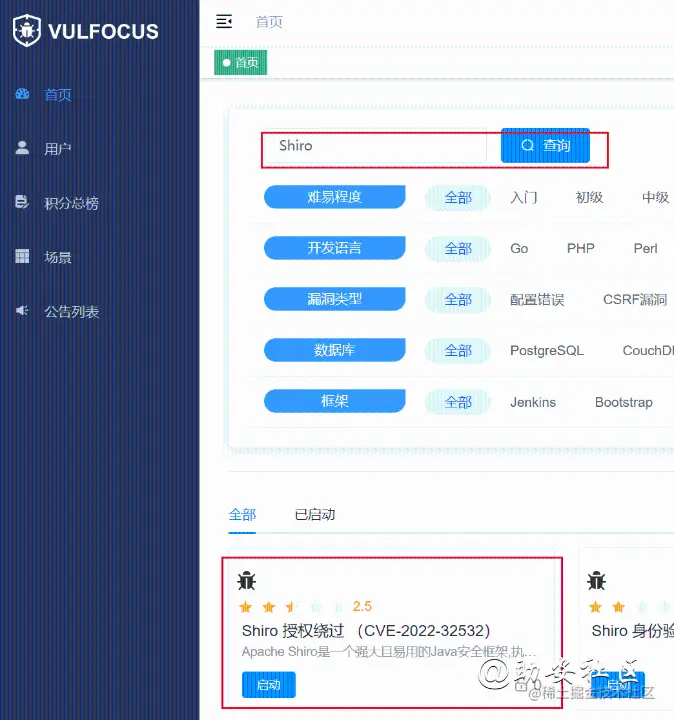
Task: Click the person icon beside 用户
Action: click(22, 147)
